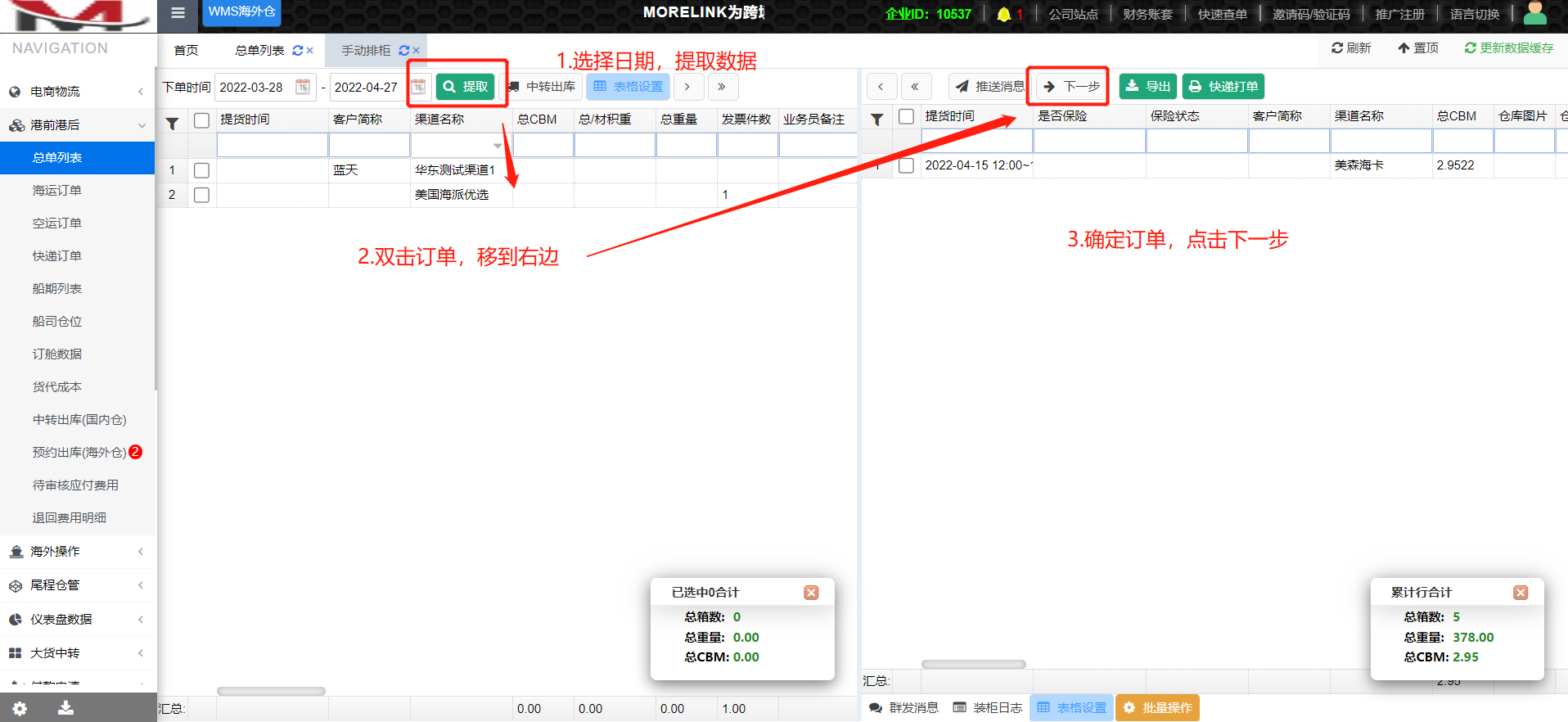1568x722 pixels.
Task: Click the WMS海外仓 button
Action: [x=241, y=12]
